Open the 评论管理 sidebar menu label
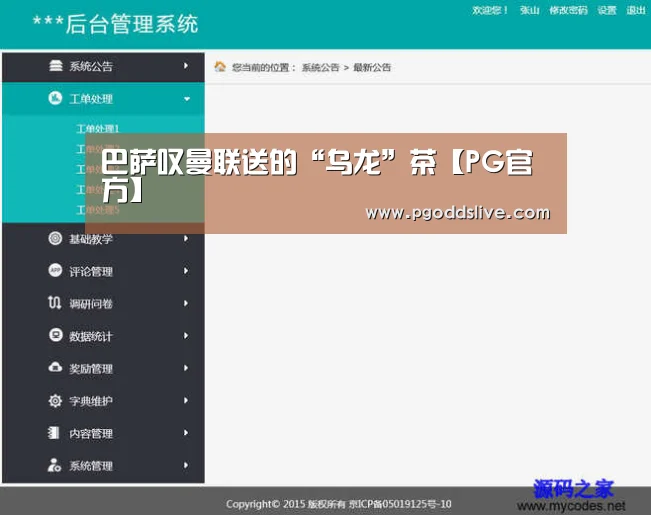The height and width of the screenshot is (515, 651). click(x=91, y=271)
